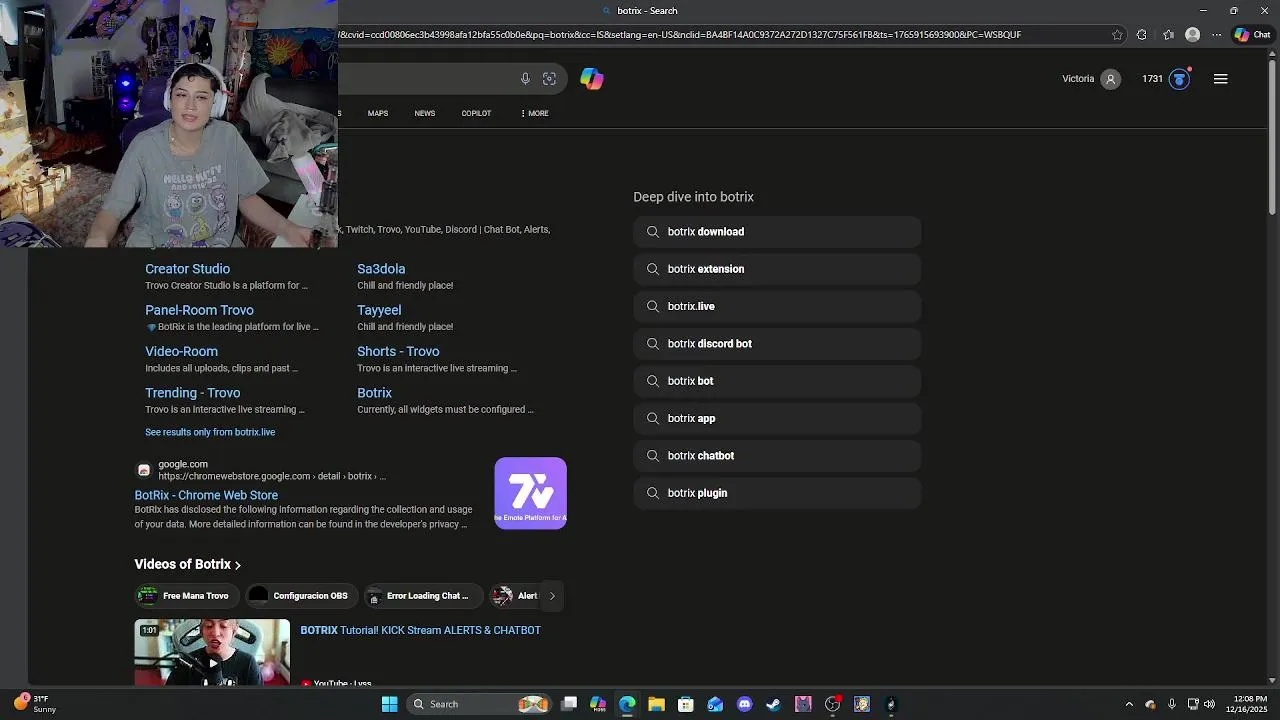Viewport: 1280px width, 720px height.
Task: Search suggestion botrix extension
Action: pyautogui.click(x=777, y=269)
